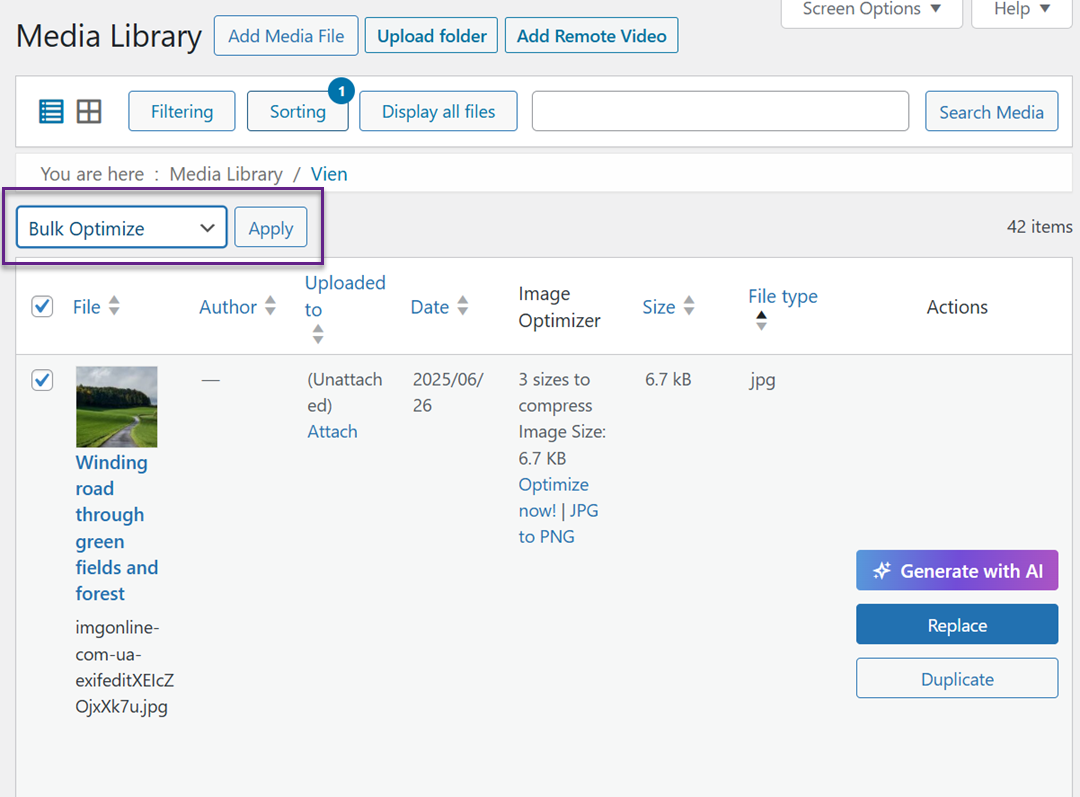Switch to list view icon

(x=51, y=111)
